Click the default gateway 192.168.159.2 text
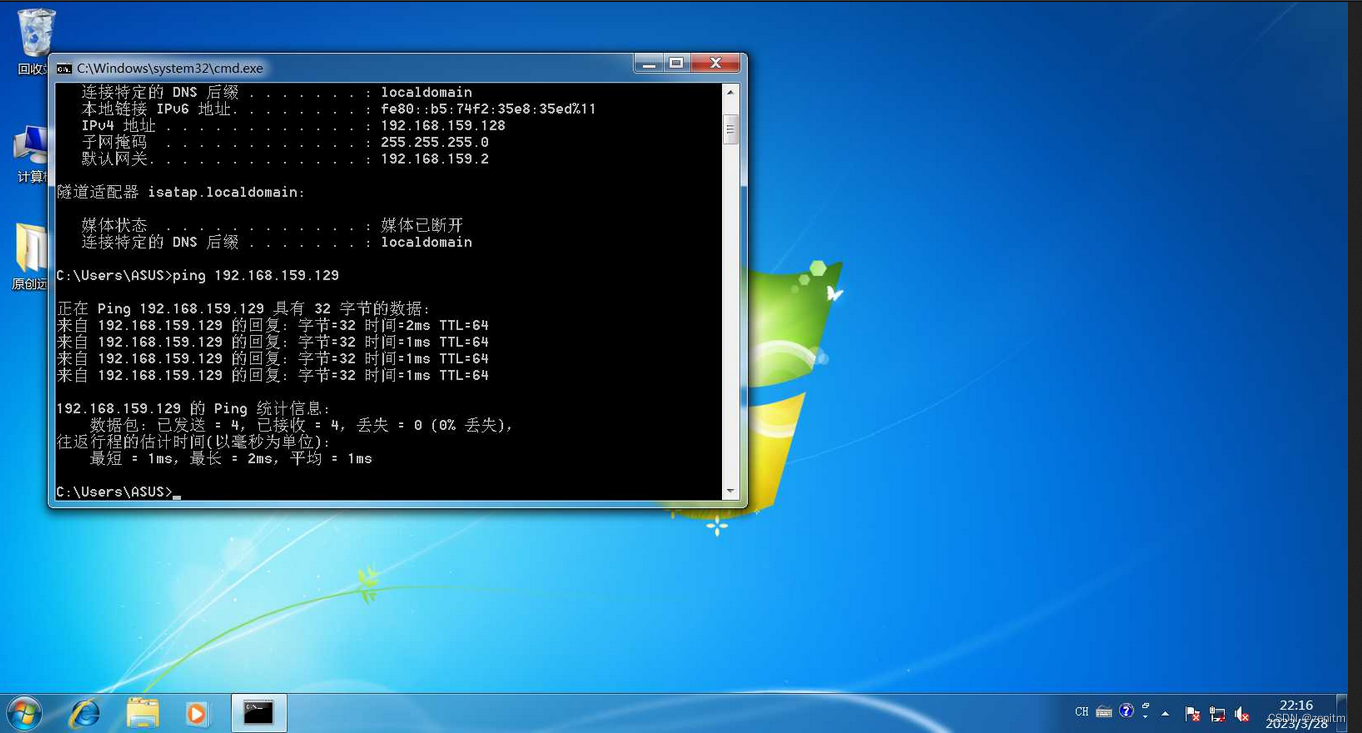Viewport: 1362px width, 733px height. tap(435, 159)
